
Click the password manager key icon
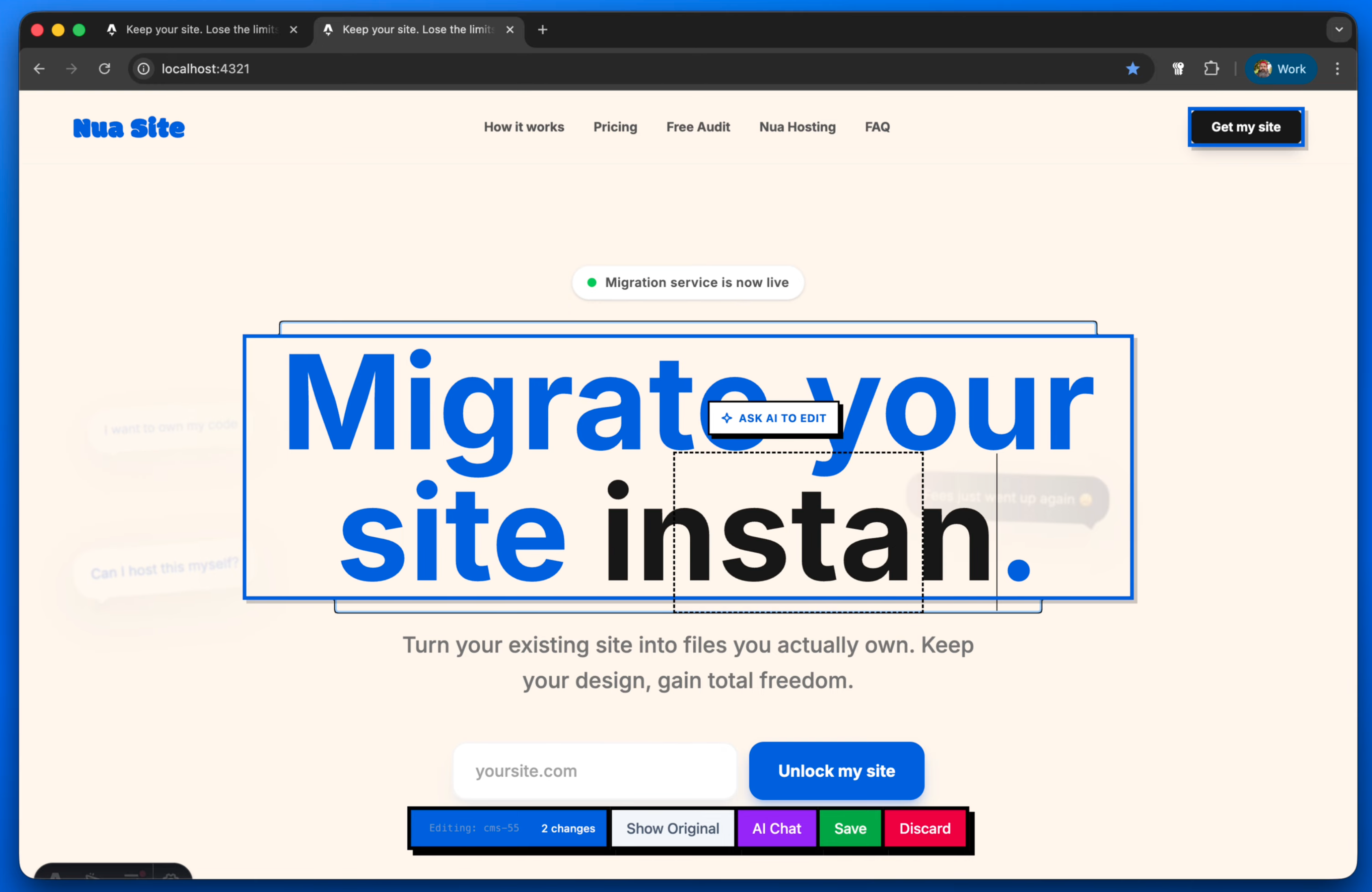click(1178, 69)
